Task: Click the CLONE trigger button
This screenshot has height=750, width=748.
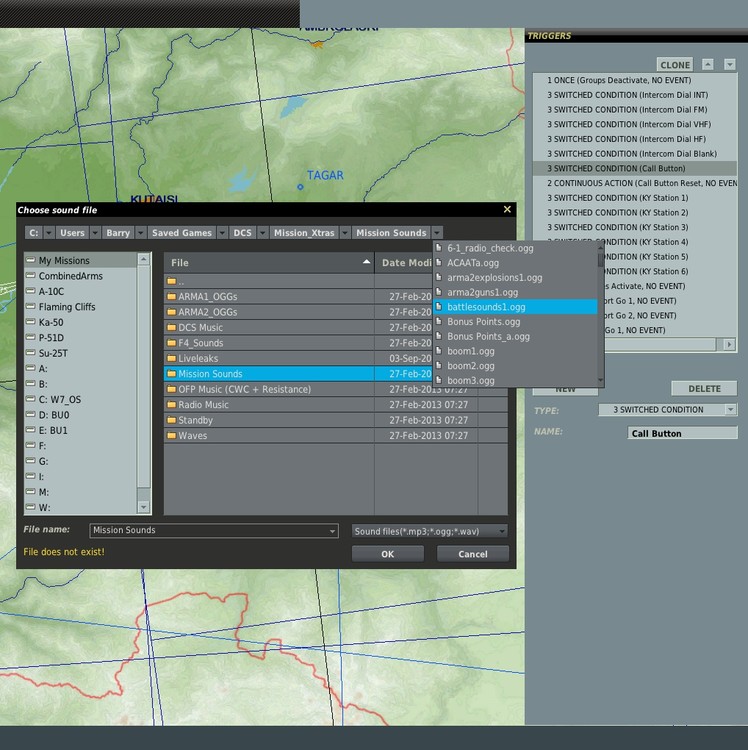Action: [675, 65]
